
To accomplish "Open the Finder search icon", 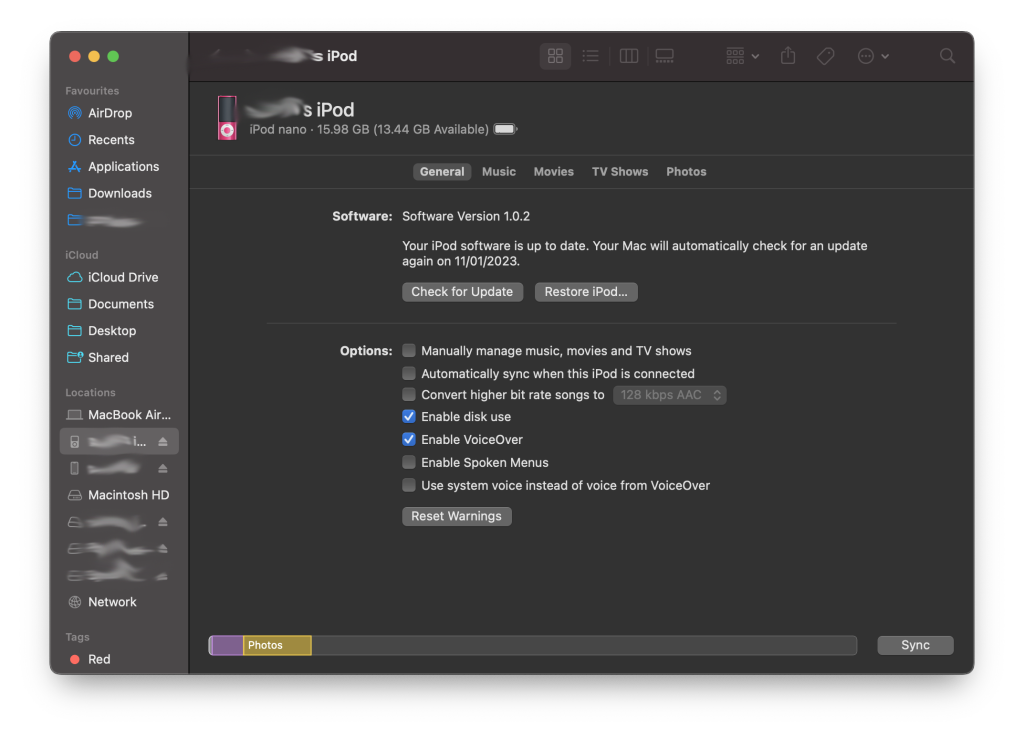I will pos(947,56).
